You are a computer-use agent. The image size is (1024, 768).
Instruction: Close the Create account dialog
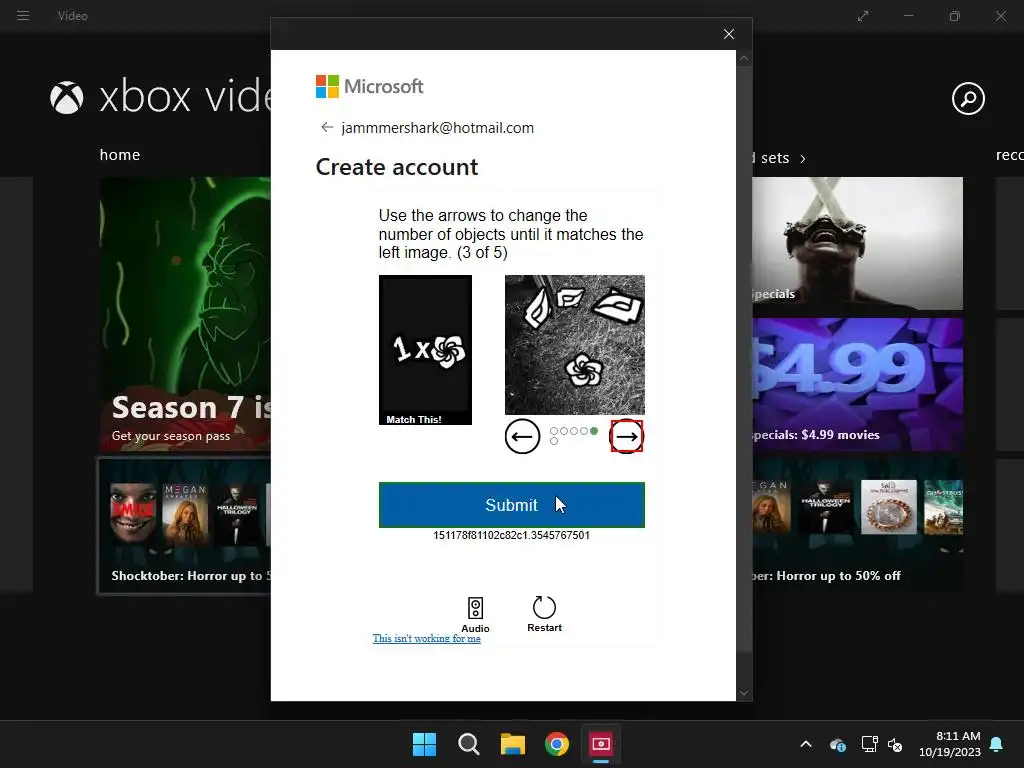(x=729, y=34)
